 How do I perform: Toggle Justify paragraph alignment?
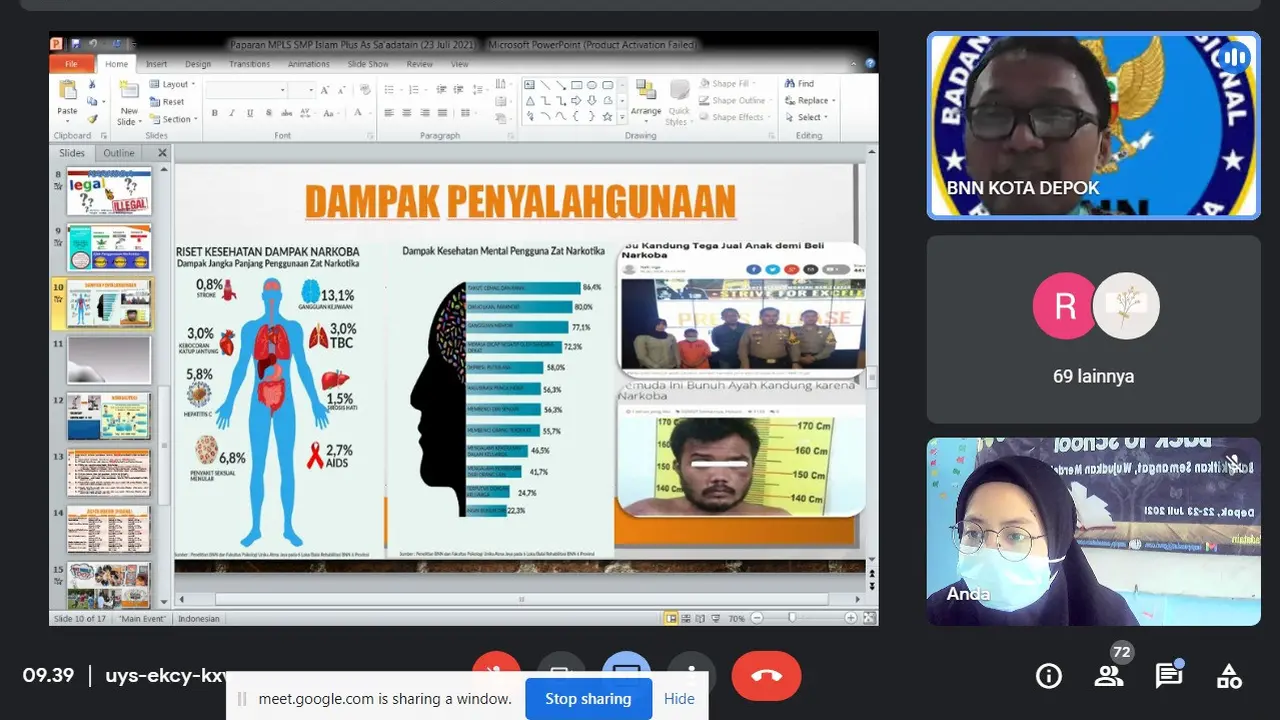(442, 113)
